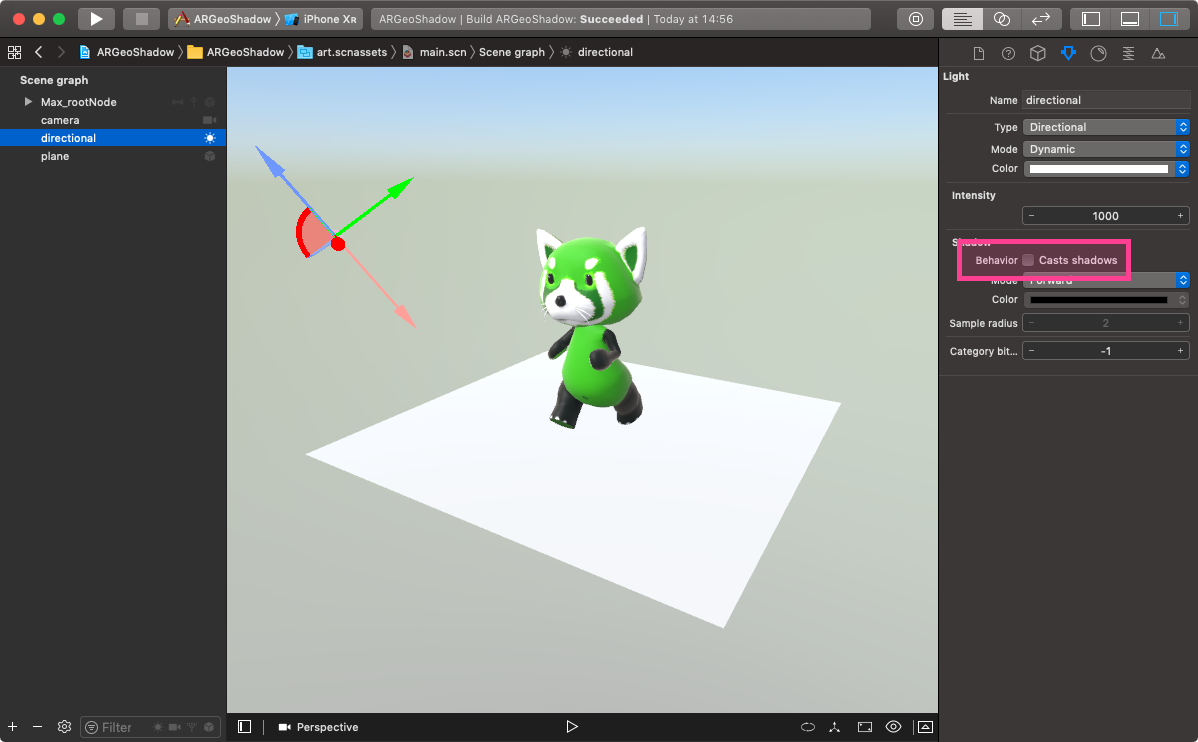This screenshot has height=742, width=1198.
Task: Show the bottom timeline panel
Action: 925,727
